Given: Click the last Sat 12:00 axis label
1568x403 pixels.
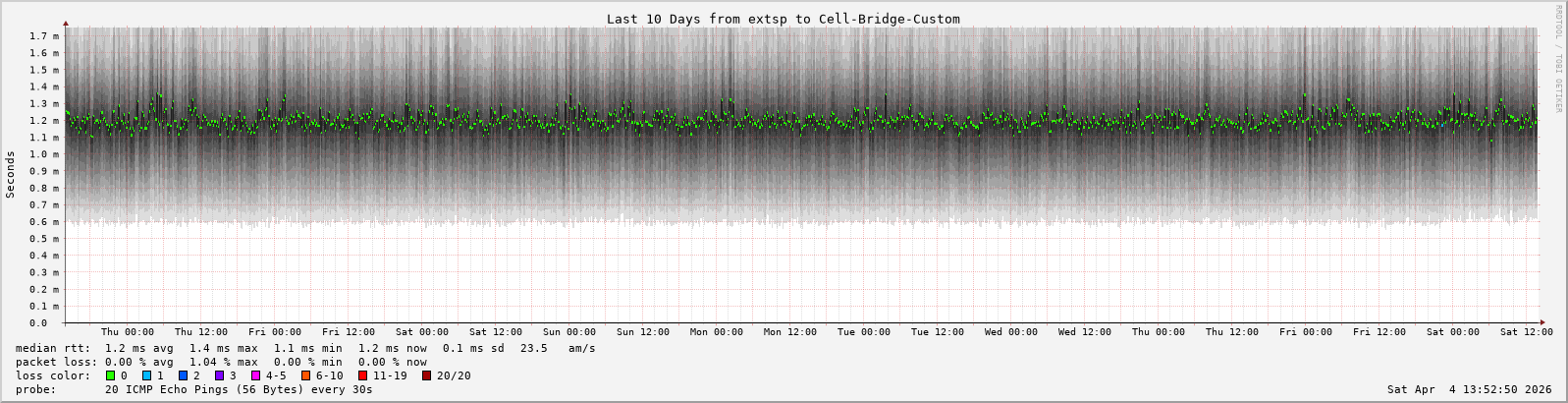Looking at the screenshot, I should (x=1526, y=332).
